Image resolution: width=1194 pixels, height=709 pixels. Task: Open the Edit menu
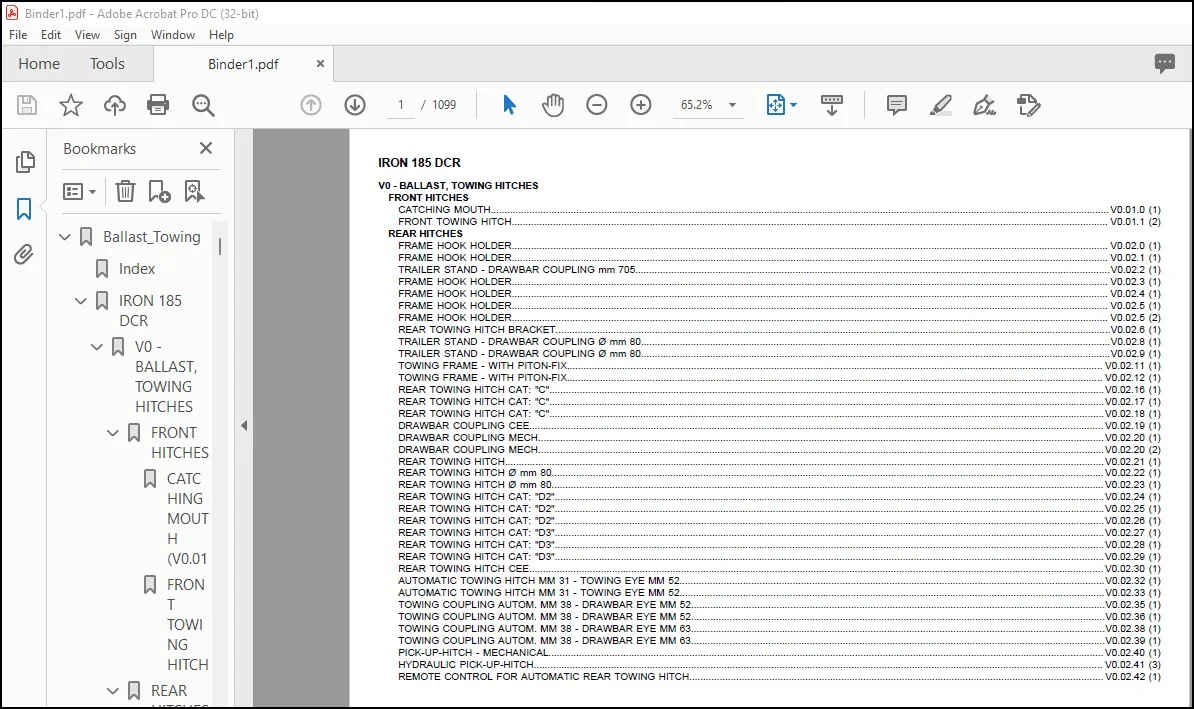[51, 35]
